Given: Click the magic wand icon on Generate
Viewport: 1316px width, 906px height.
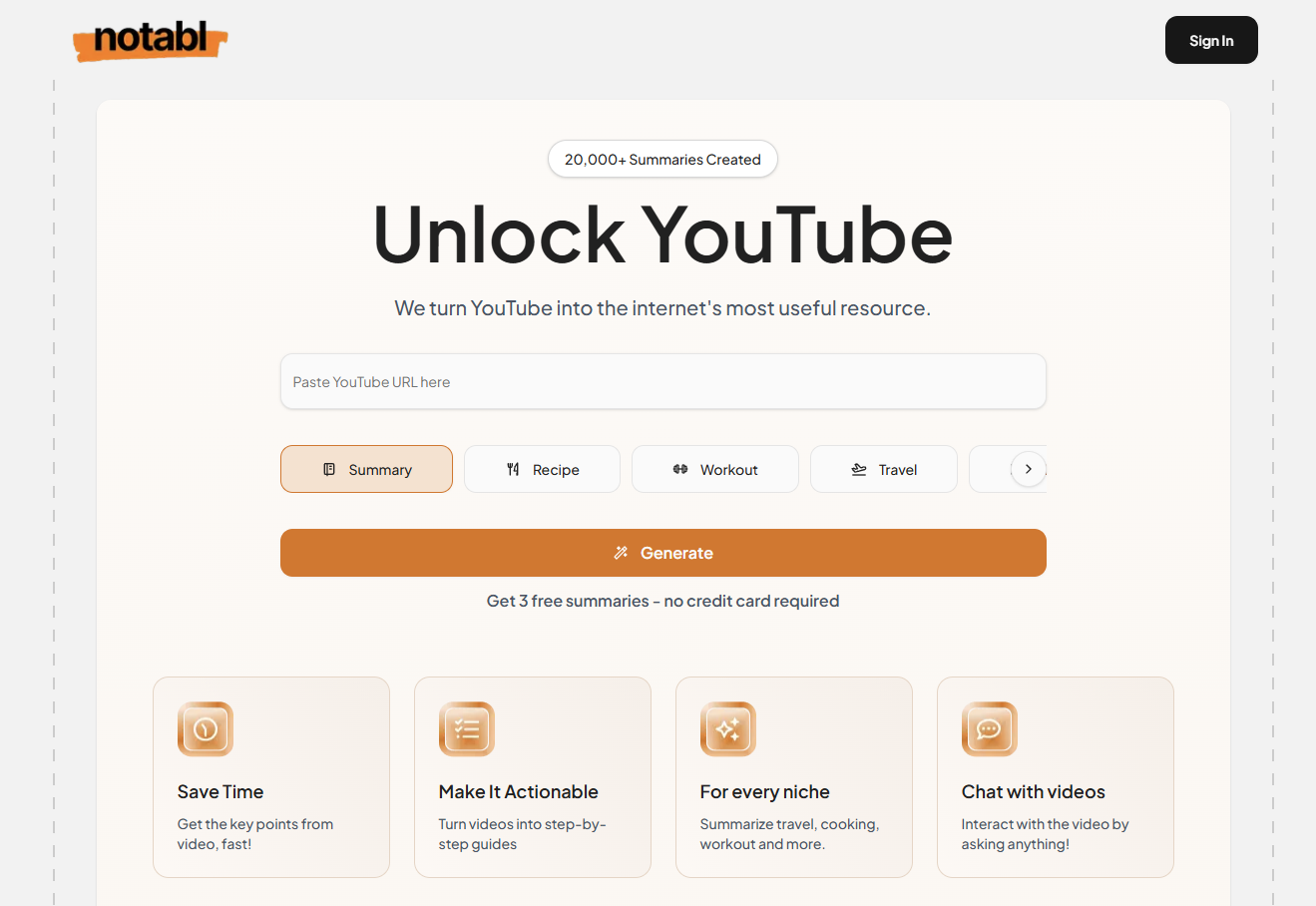Looking at the screenshot, I should point(621,553).
